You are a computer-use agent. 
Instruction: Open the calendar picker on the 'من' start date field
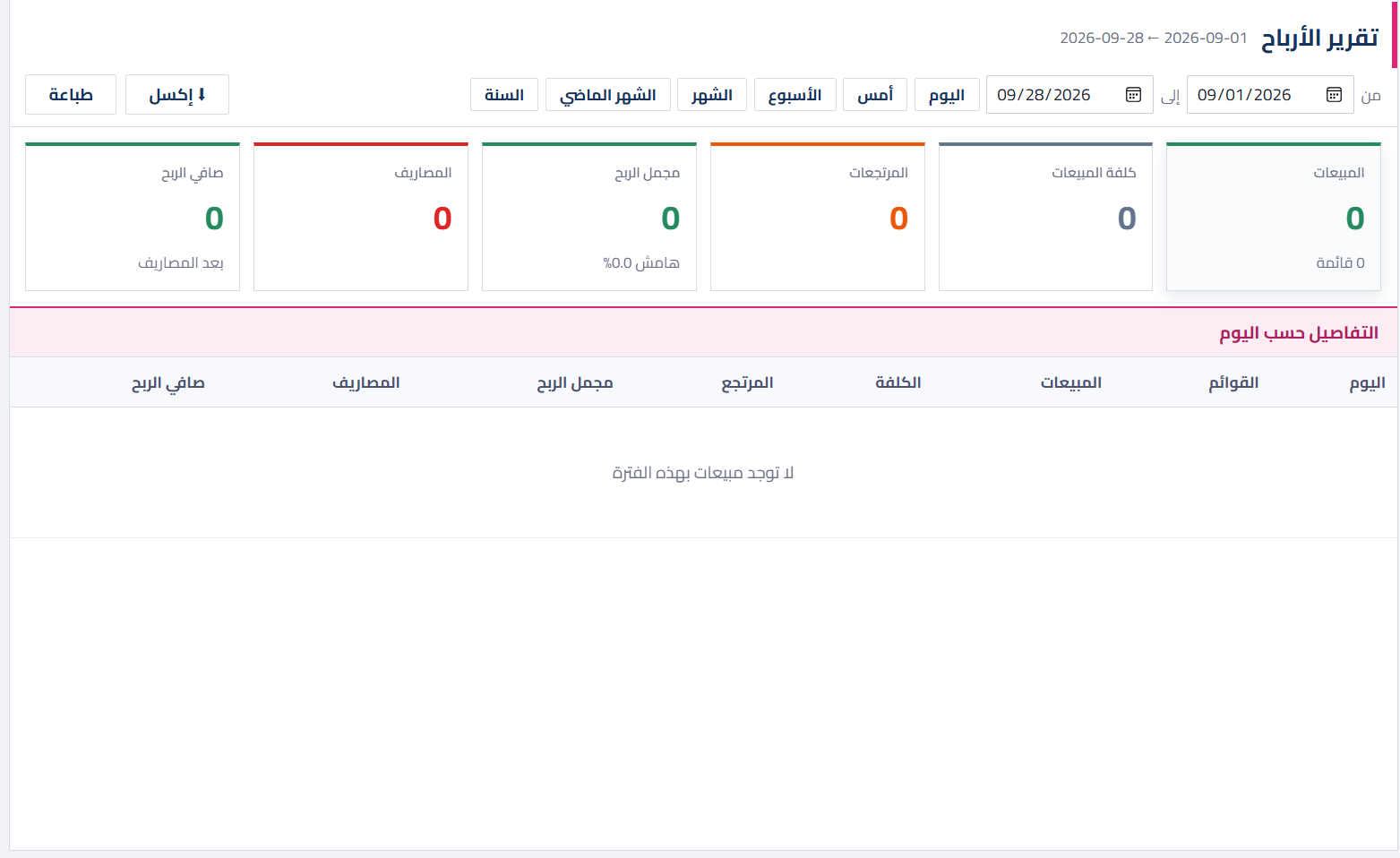pos(1334,95)
